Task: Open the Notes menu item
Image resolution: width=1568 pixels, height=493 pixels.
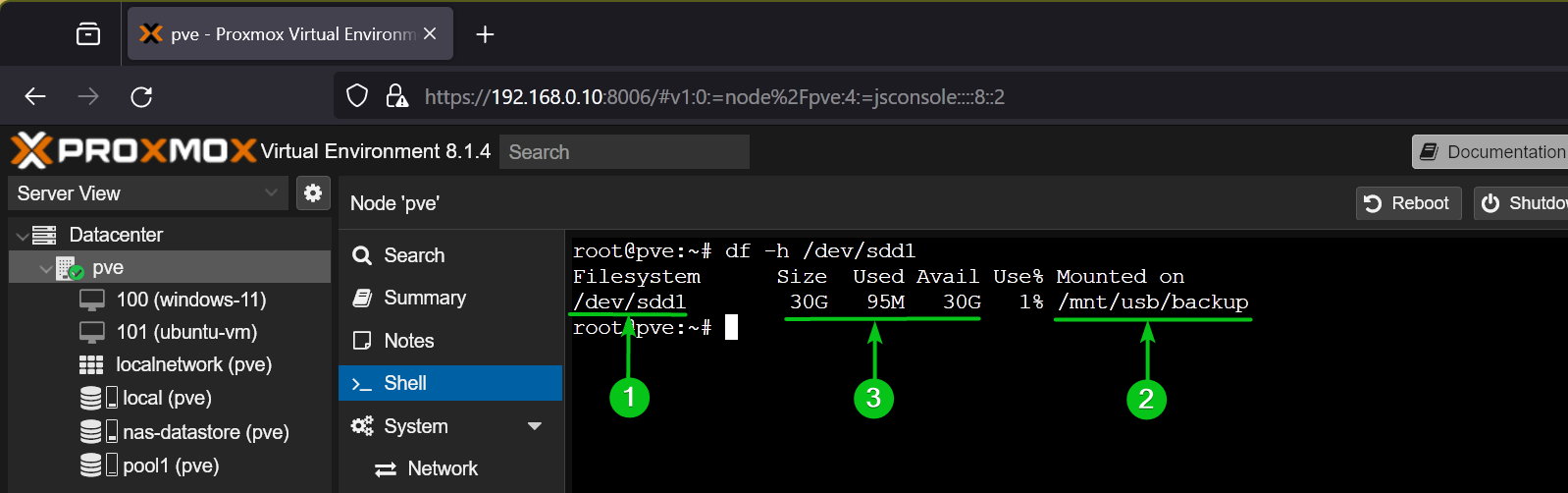Action: coord(450,341)
